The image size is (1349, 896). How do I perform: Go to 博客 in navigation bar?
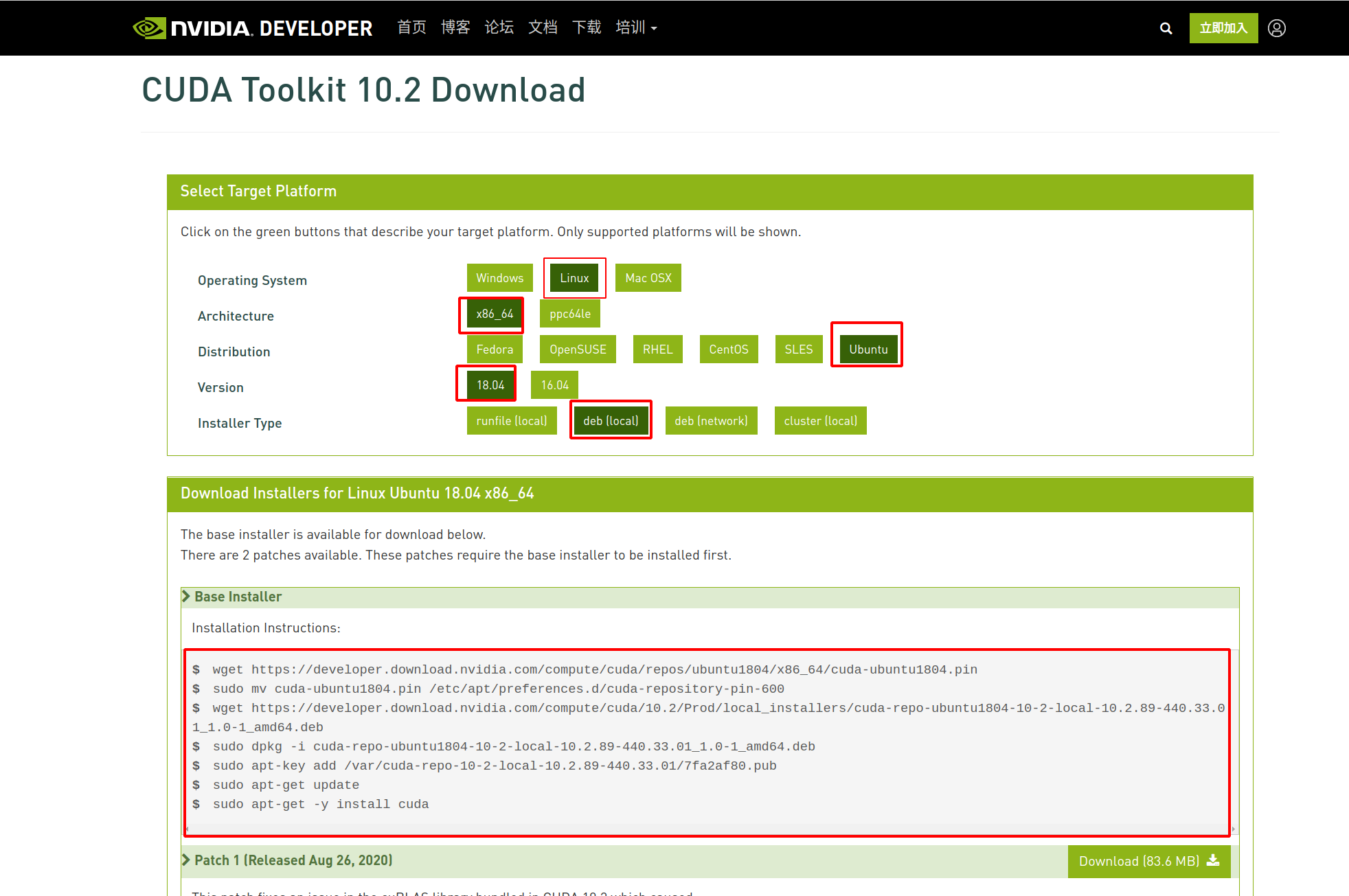coord(455,27)
